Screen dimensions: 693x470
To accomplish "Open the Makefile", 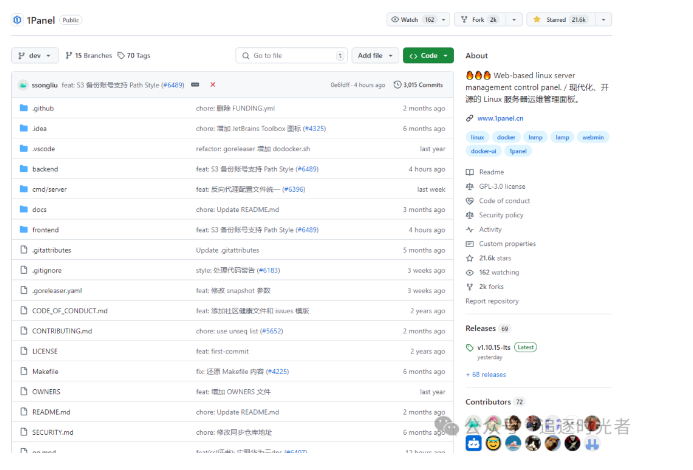I will (45, 372).
